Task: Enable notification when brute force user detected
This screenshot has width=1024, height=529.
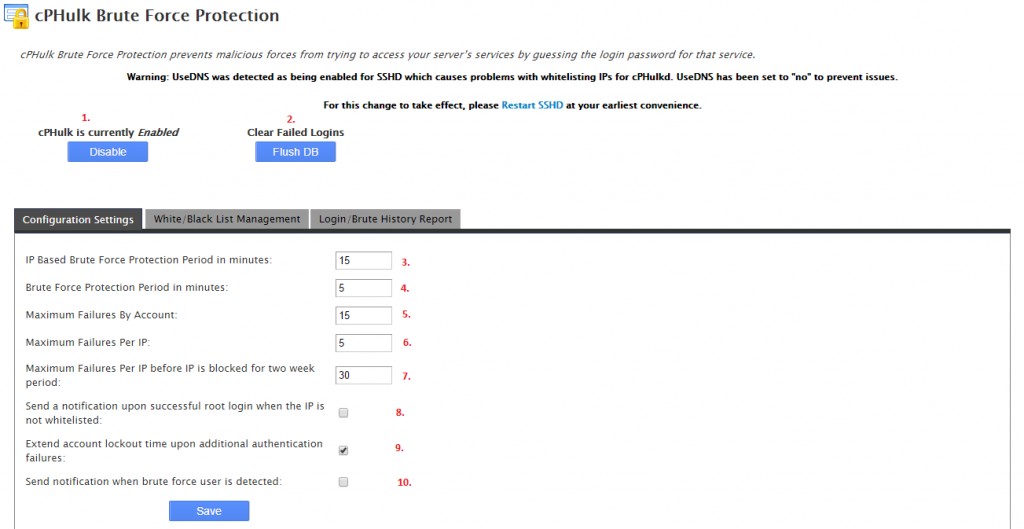Action: [x=344, y=482]
